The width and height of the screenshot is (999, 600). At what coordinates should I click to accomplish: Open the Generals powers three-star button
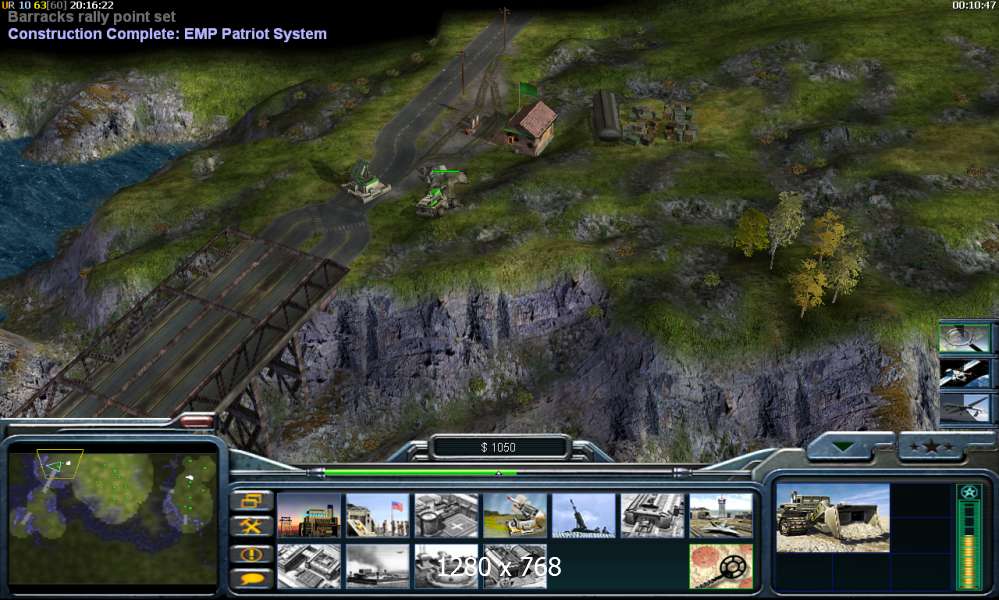click(x=931, y=446)
